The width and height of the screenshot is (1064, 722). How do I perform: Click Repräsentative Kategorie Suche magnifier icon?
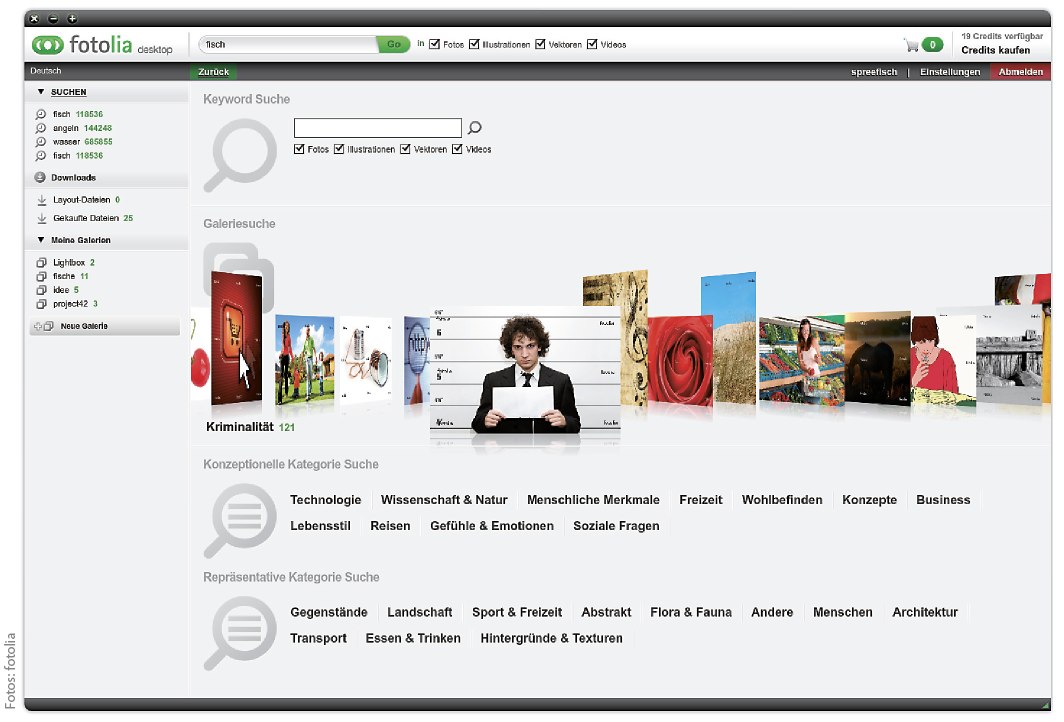pyautogui.click(x=240, y=632)
